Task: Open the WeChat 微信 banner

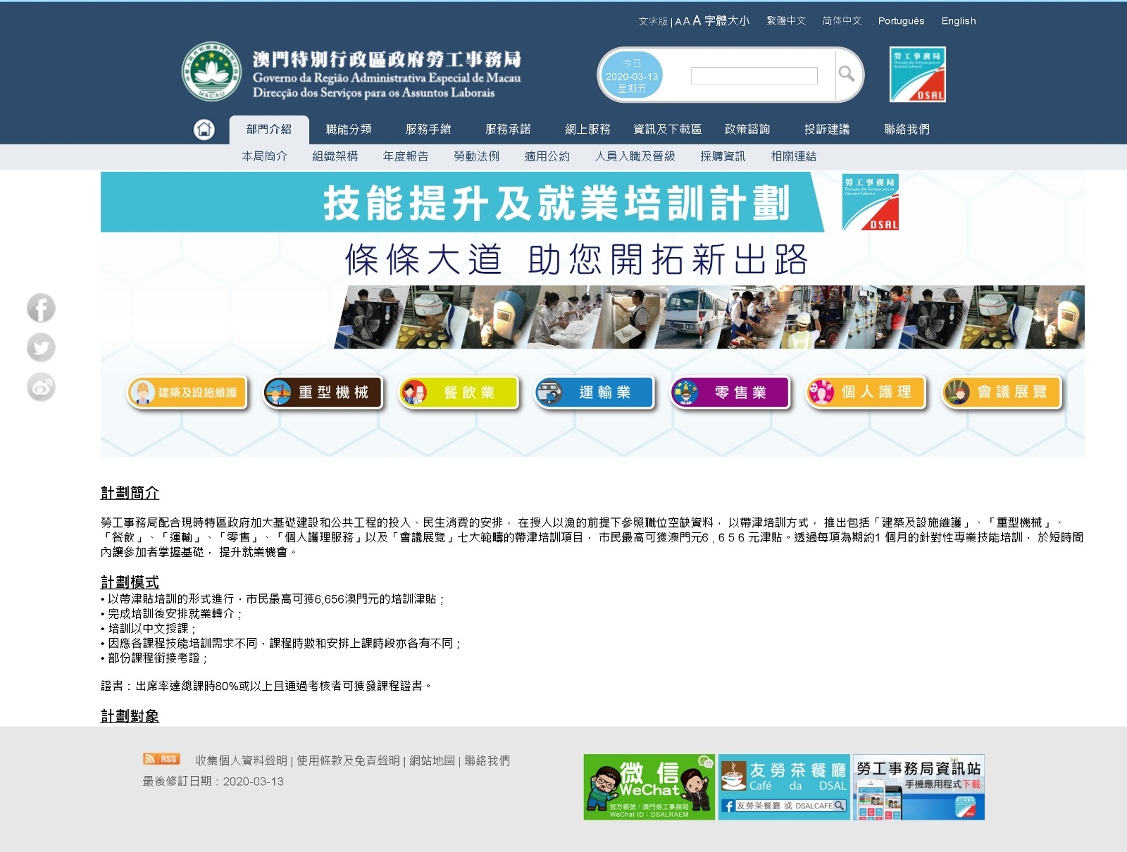Action: (649, 787)
